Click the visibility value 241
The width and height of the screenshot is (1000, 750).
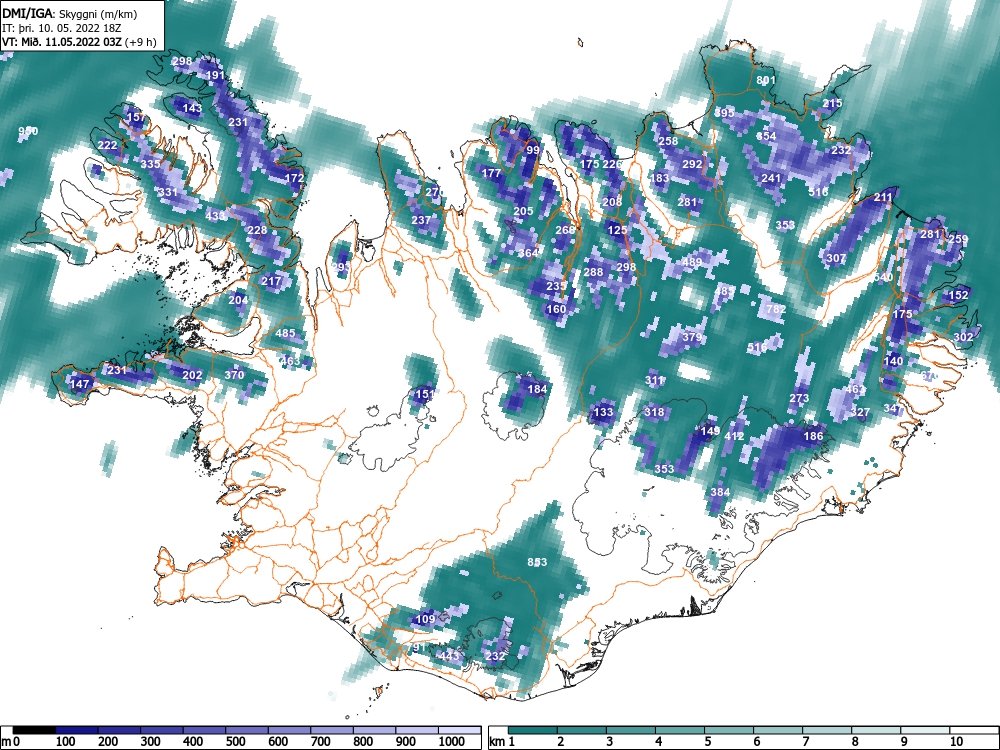click(x=771, y=179)
